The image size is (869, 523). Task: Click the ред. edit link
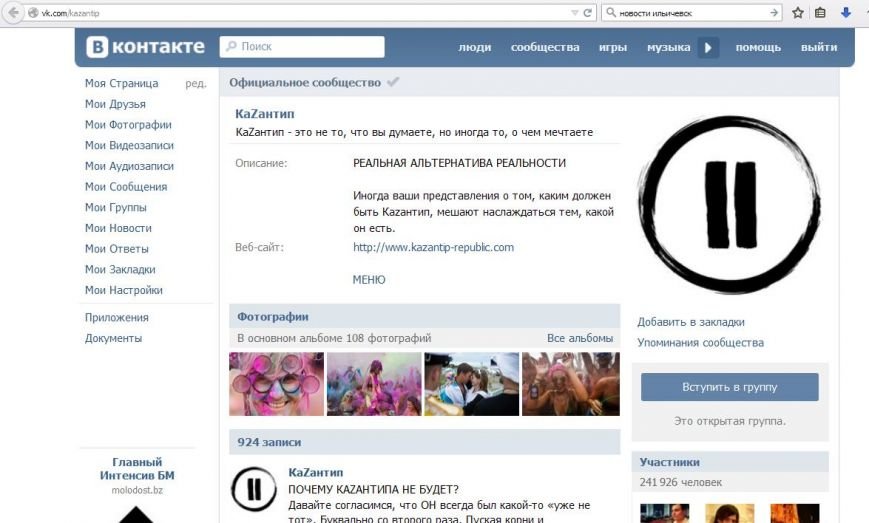pyautogui.click(x=196, y=84)
